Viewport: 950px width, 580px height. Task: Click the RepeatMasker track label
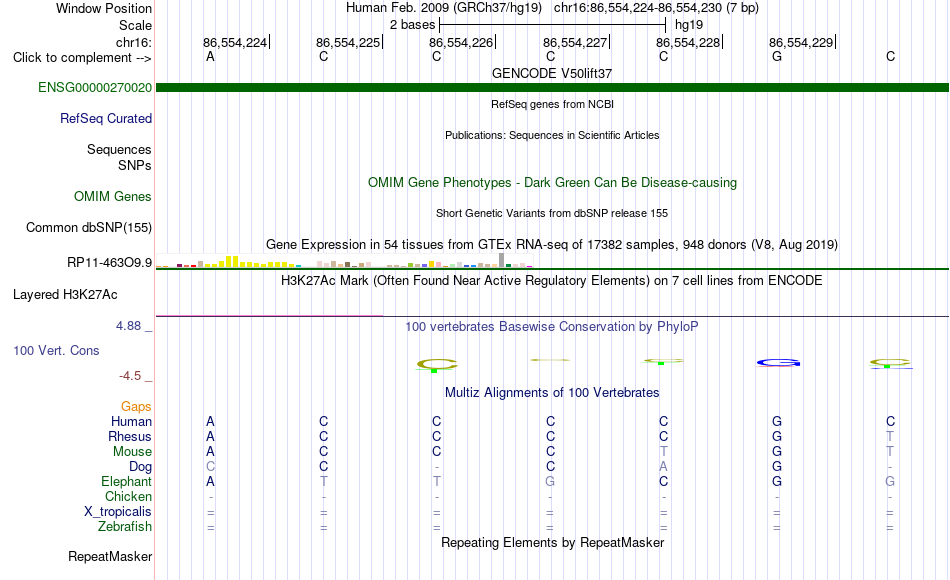[110, 556]
